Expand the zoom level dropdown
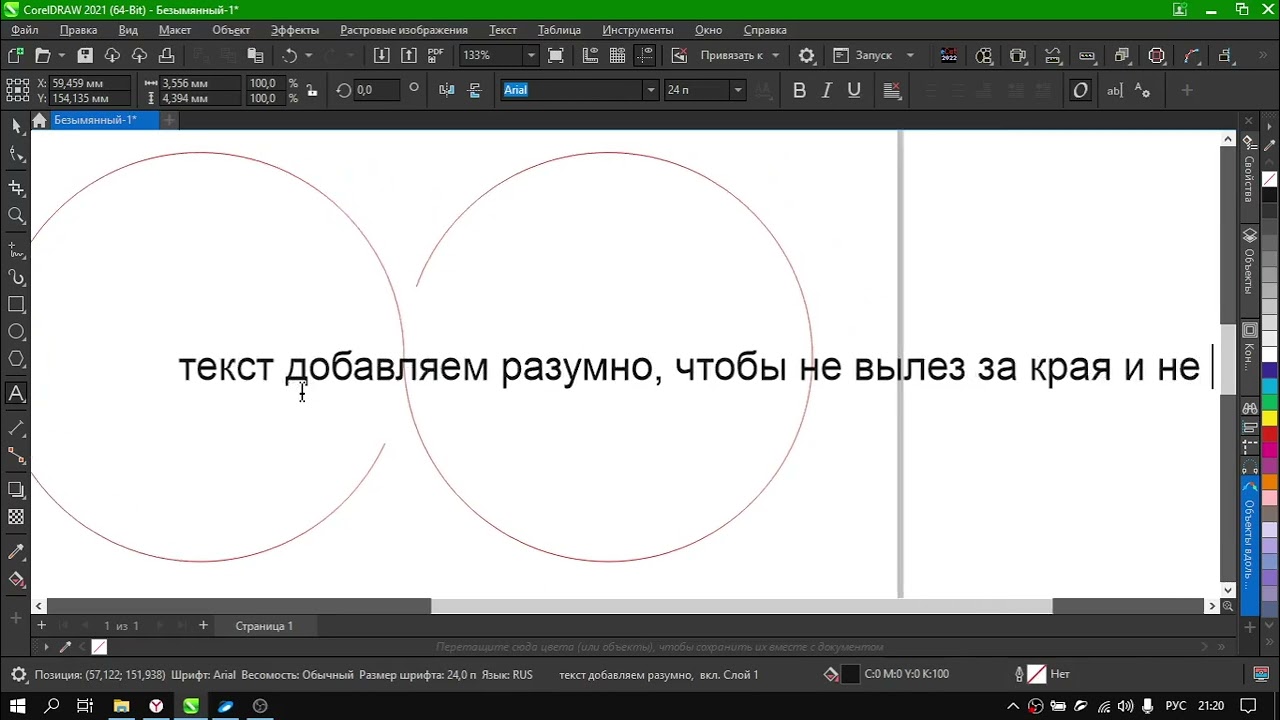Screen dimensions: 1280x720 coord(531,56)
